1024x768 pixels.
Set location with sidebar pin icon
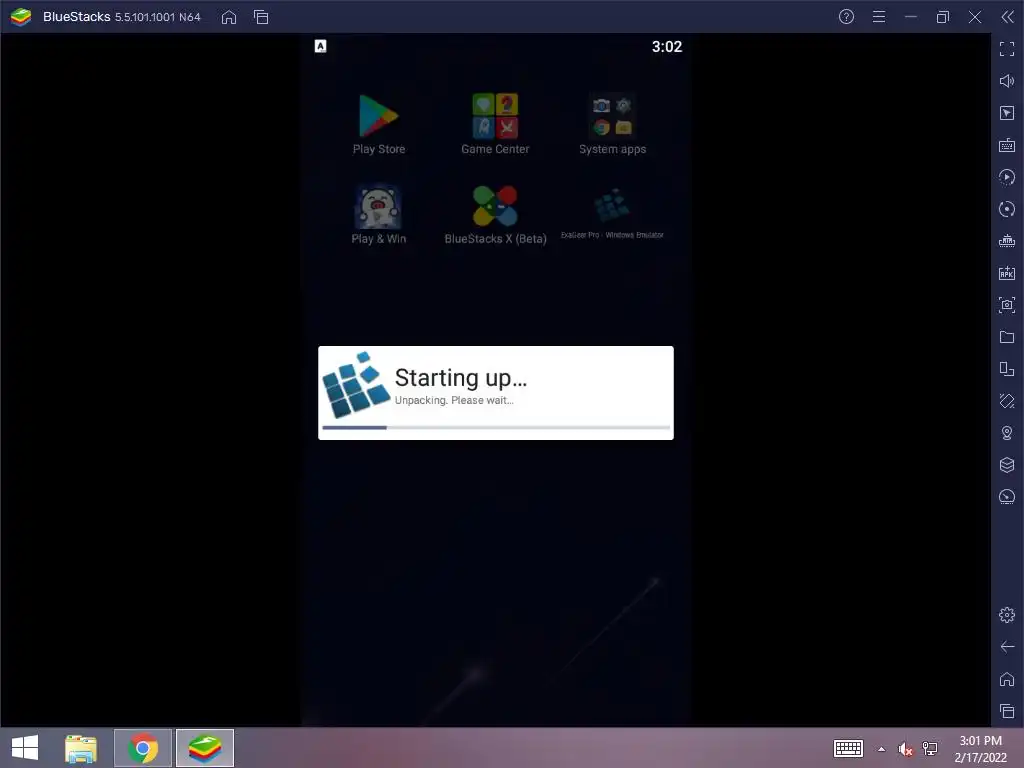click(1007, 433)
